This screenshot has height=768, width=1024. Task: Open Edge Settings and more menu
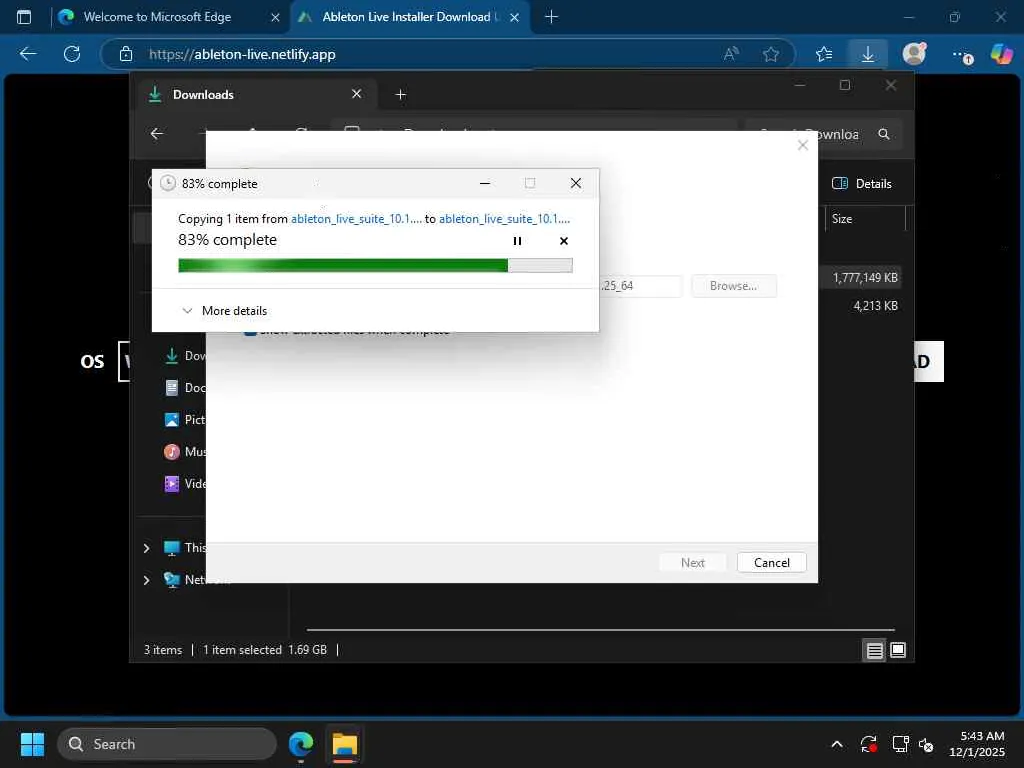pos(961,55)
